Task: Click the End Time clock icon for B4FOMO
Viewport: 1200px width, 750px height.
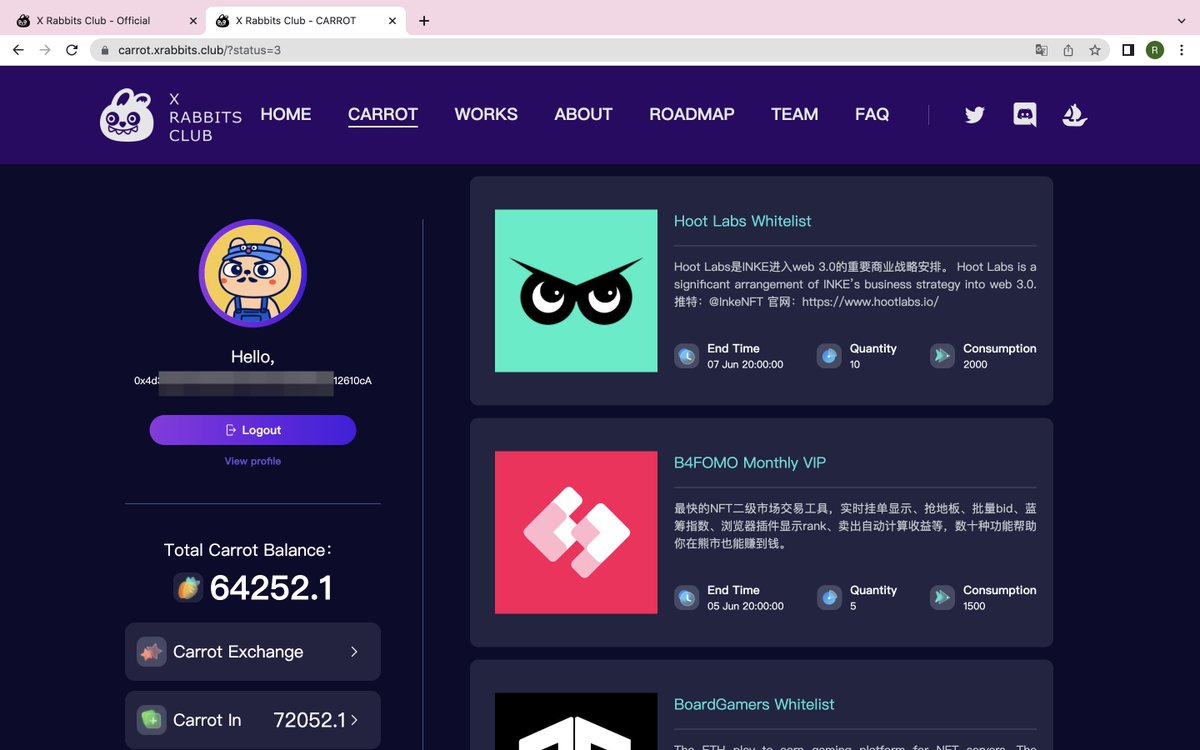Action: pyautogui.click(x=686, y=598)
